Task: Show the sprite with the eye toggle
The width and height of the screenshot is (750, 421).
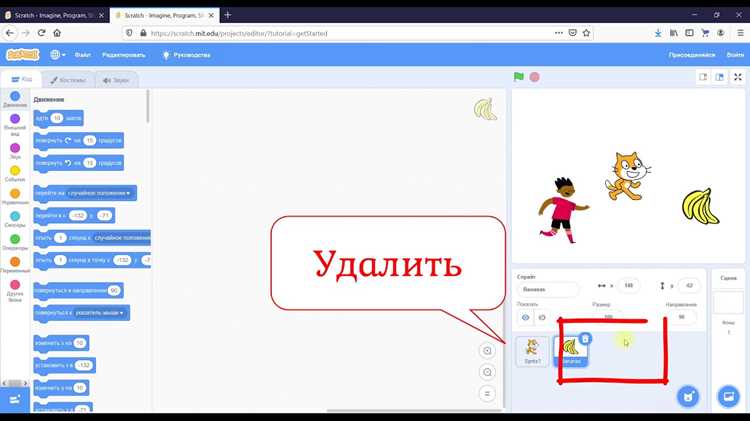Action: tap(525, 317)
